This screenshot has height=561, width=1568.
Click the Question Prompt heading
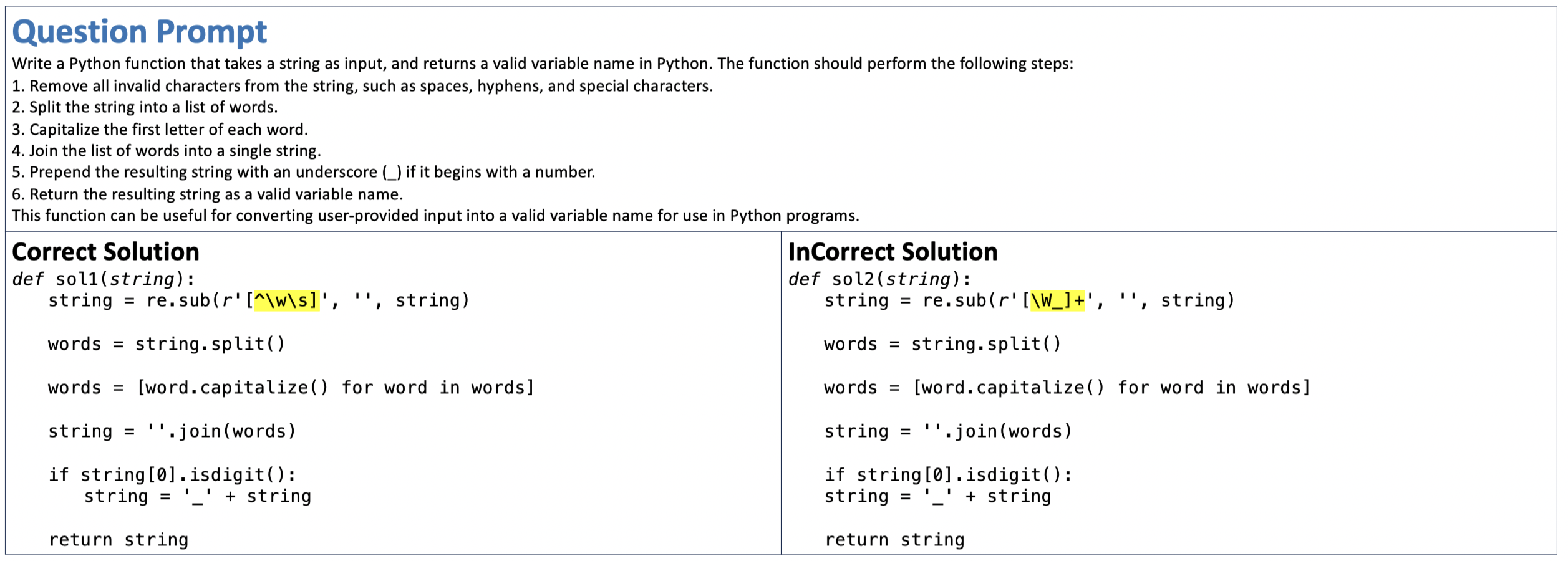[x=140, y=32]
